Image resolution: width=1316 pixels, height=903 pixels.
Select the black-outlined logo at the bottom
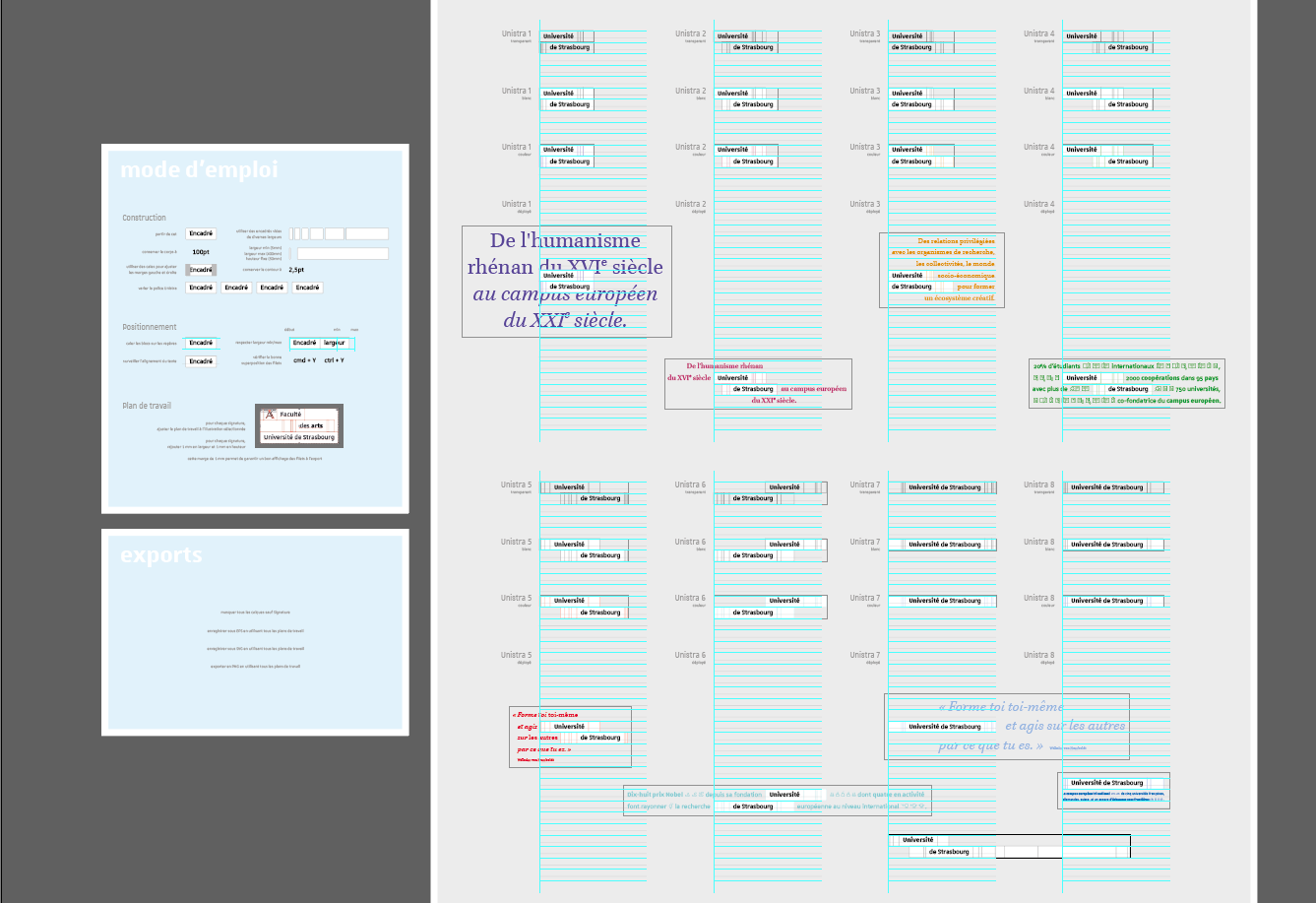coord(1009,846)
